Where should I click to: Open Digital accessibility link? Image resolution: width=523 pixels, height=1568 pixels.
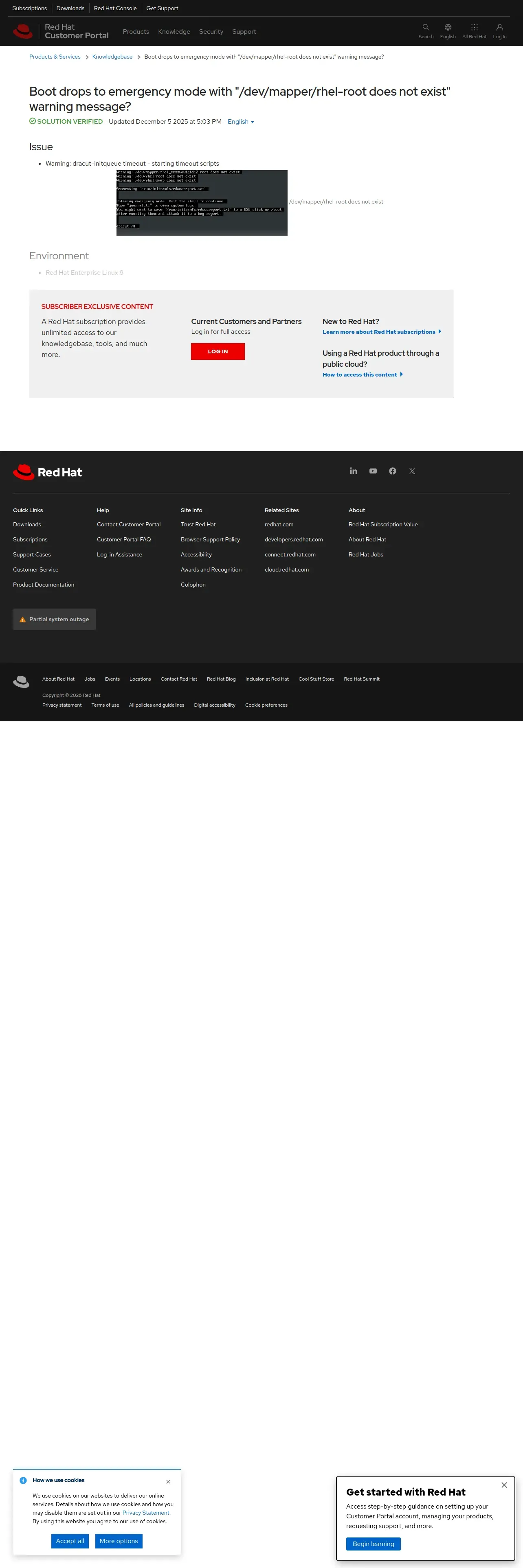pyautogui.click(x=214, y=705)
